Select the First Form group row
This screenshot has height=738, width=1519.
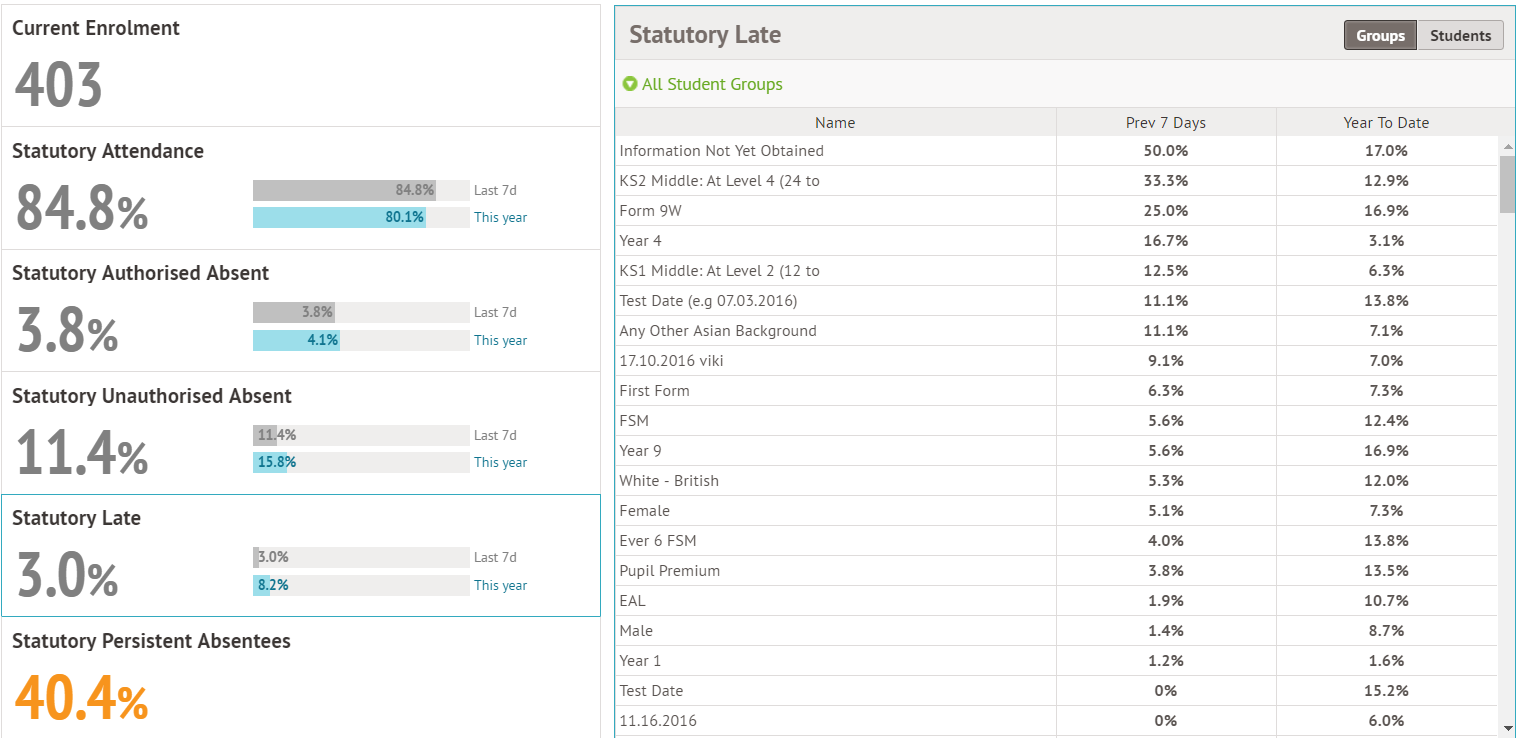tap(1056, 391)
